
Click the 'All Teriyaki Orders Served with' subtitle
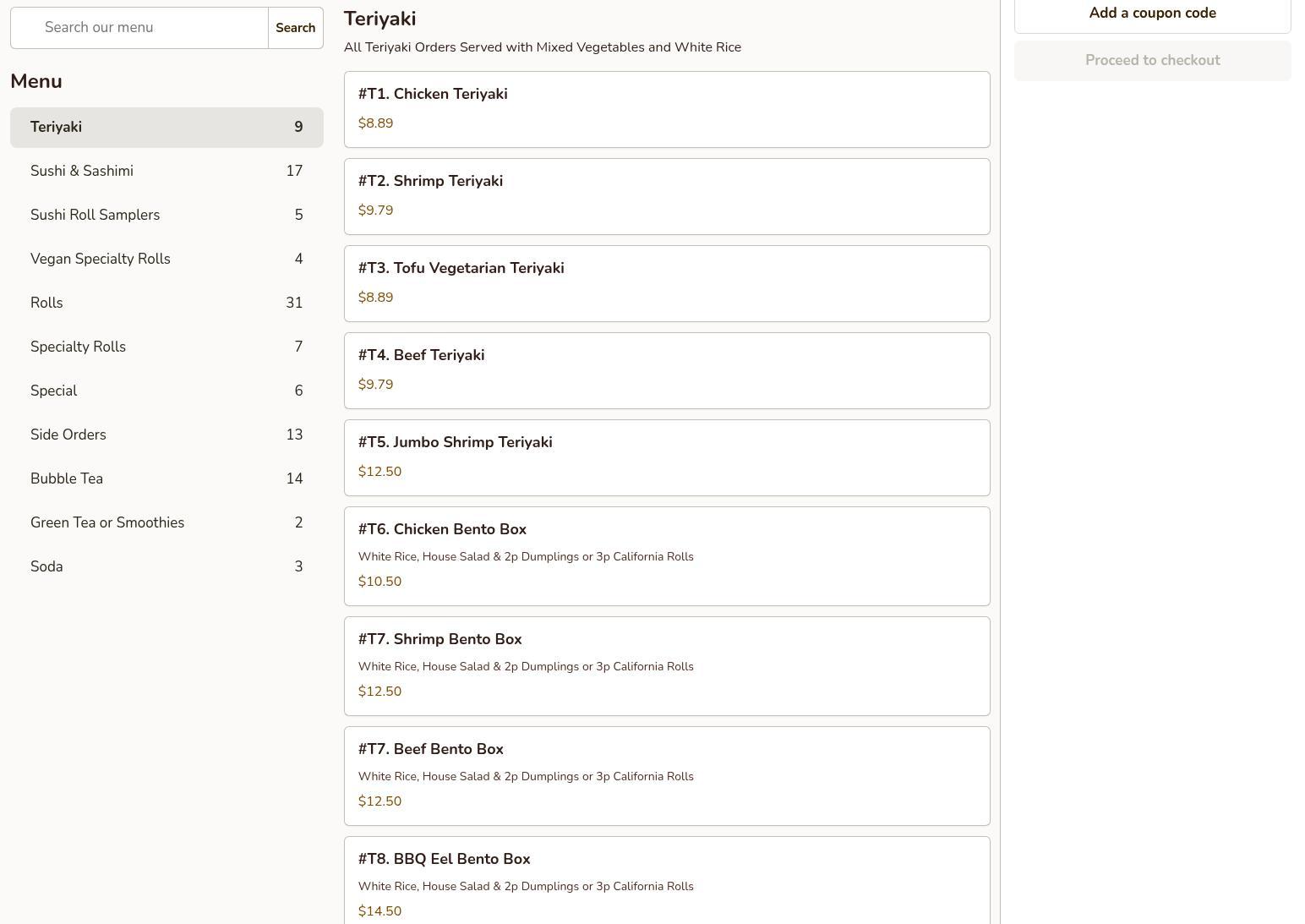(x=543, y=47)
